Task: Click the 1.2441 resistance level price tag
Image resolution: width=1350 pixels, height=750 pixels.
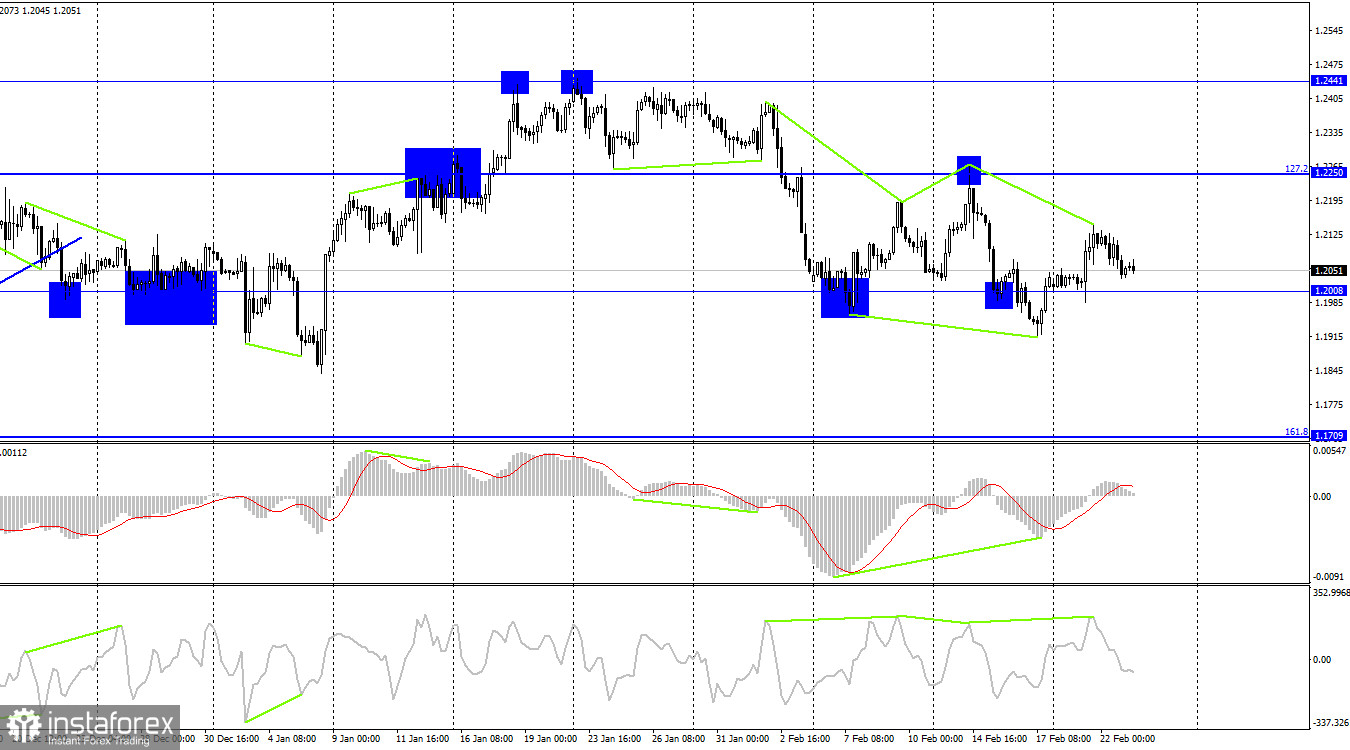Action: pyautogui.click(x=1329, y=80)
